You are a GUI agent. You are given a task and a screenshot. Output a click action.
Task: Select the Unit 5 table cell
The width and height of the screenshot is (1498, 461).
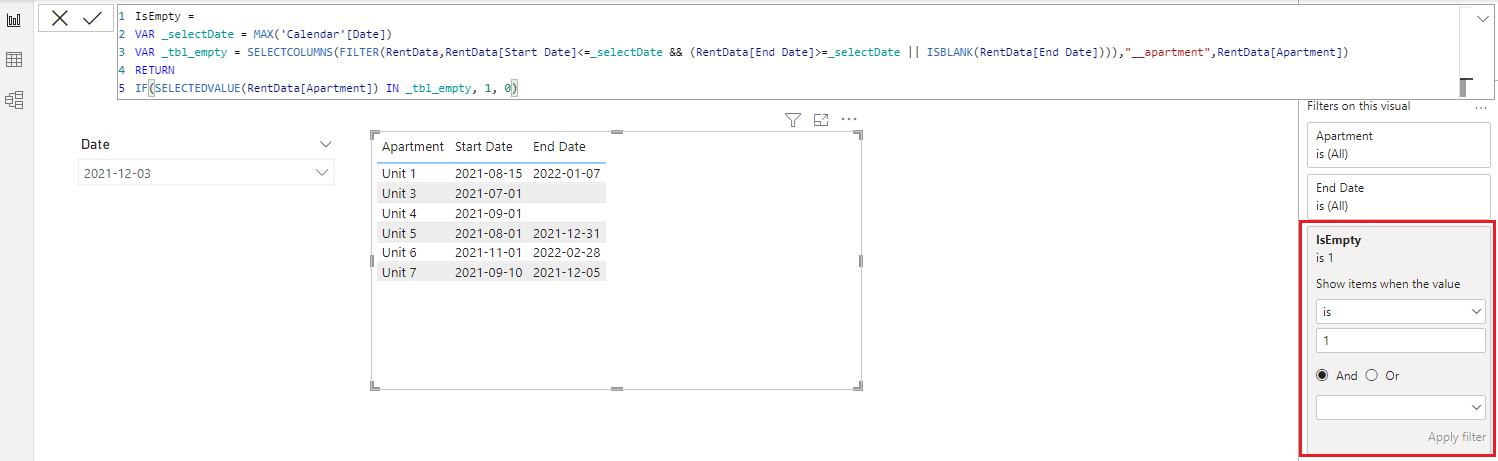[399, 233]
